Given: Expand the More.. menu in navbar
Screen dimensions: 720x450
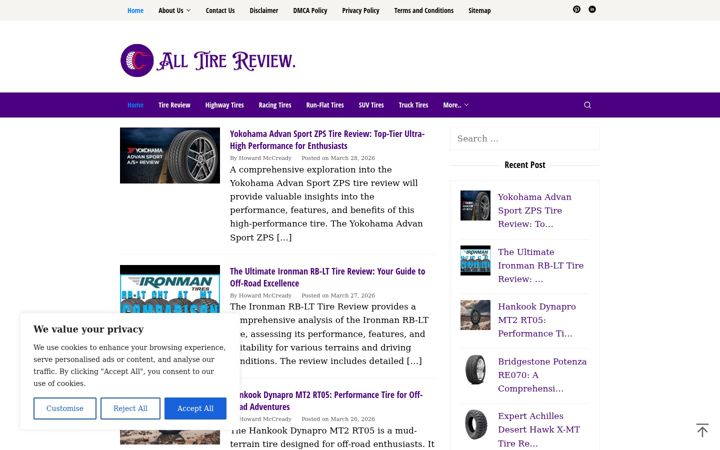Looking at the screenshot, I should (x=456, y=105).
